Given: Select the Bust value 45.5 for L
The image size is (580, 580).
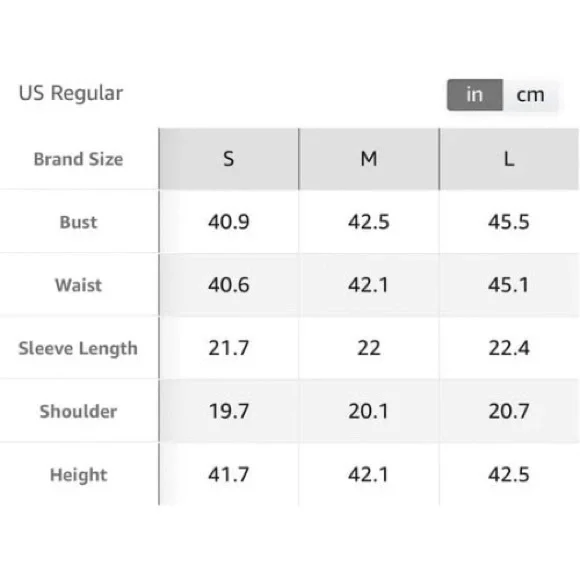Looking at the screenshot, I should (509, 222).
